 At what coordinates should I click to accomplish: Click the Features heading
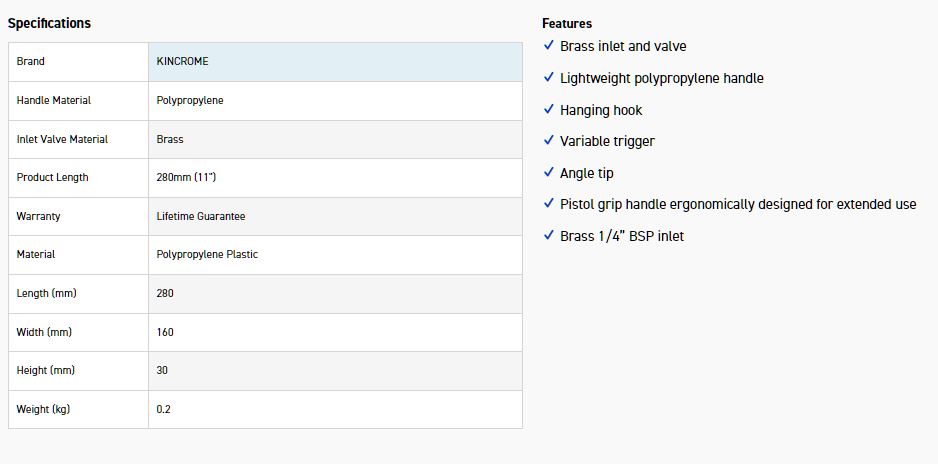pyautogui.click(x=567, y=23)
